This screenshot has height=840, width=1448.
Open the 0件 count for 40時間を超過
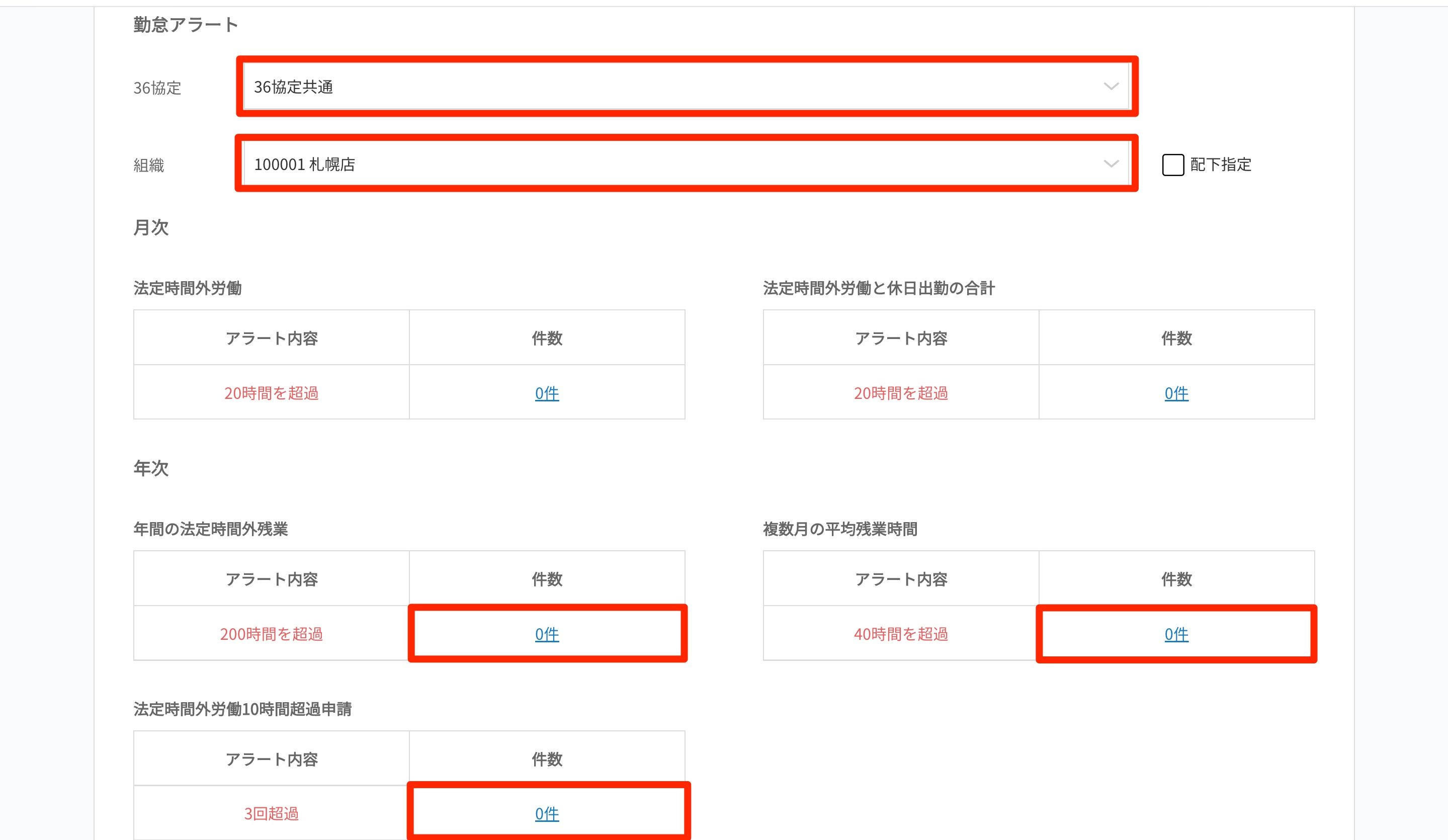click(1175, 634)
